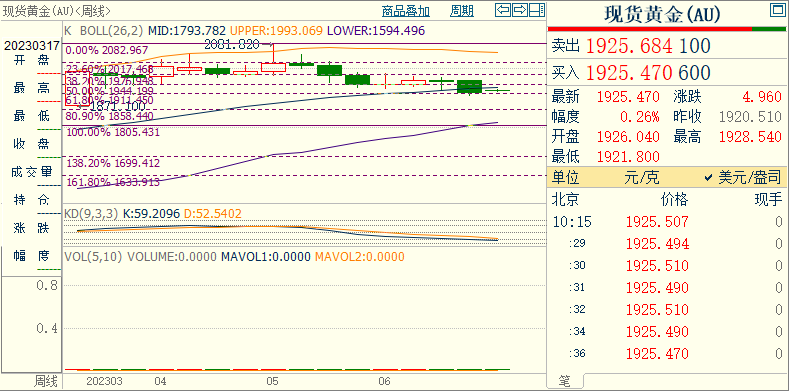This screenshot has width=789, height=391.
Task: Toggle the side panel layout icon
Action: coord(537,10)
